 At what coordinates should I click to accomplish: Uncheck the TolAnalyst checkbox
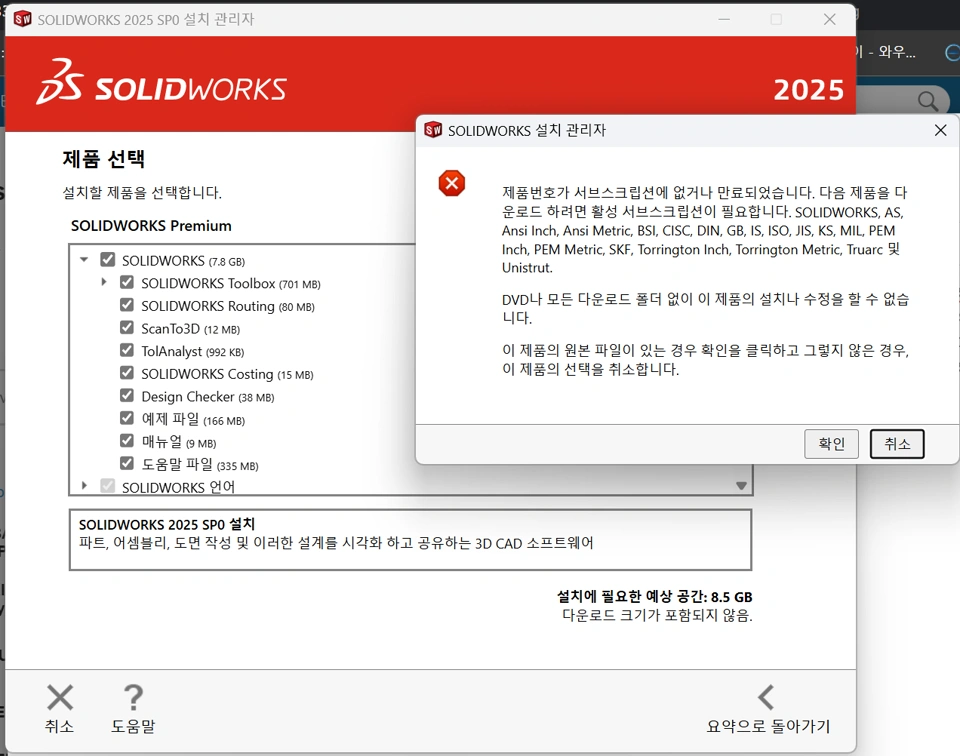pyautogui.click(x=127, y=350)
